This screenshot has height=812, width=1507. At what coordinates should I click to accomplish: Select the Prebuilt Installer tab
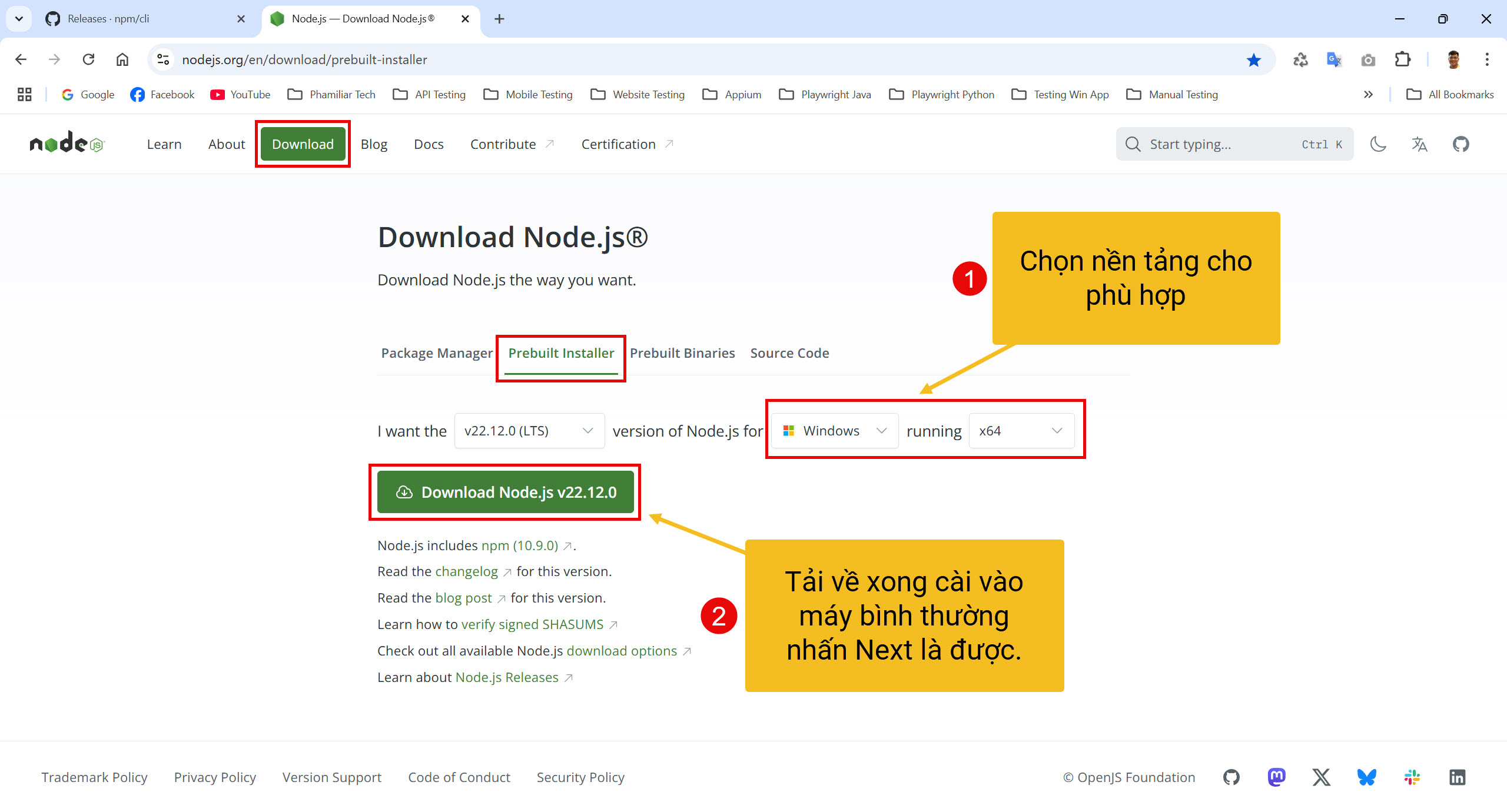pyautogui.click(x=561, y=353)
